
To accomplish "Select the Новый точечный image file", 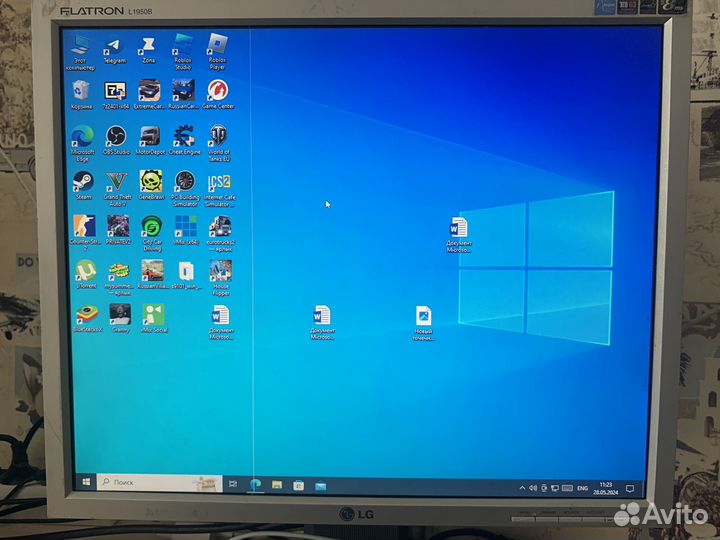I will pos(423,323).
